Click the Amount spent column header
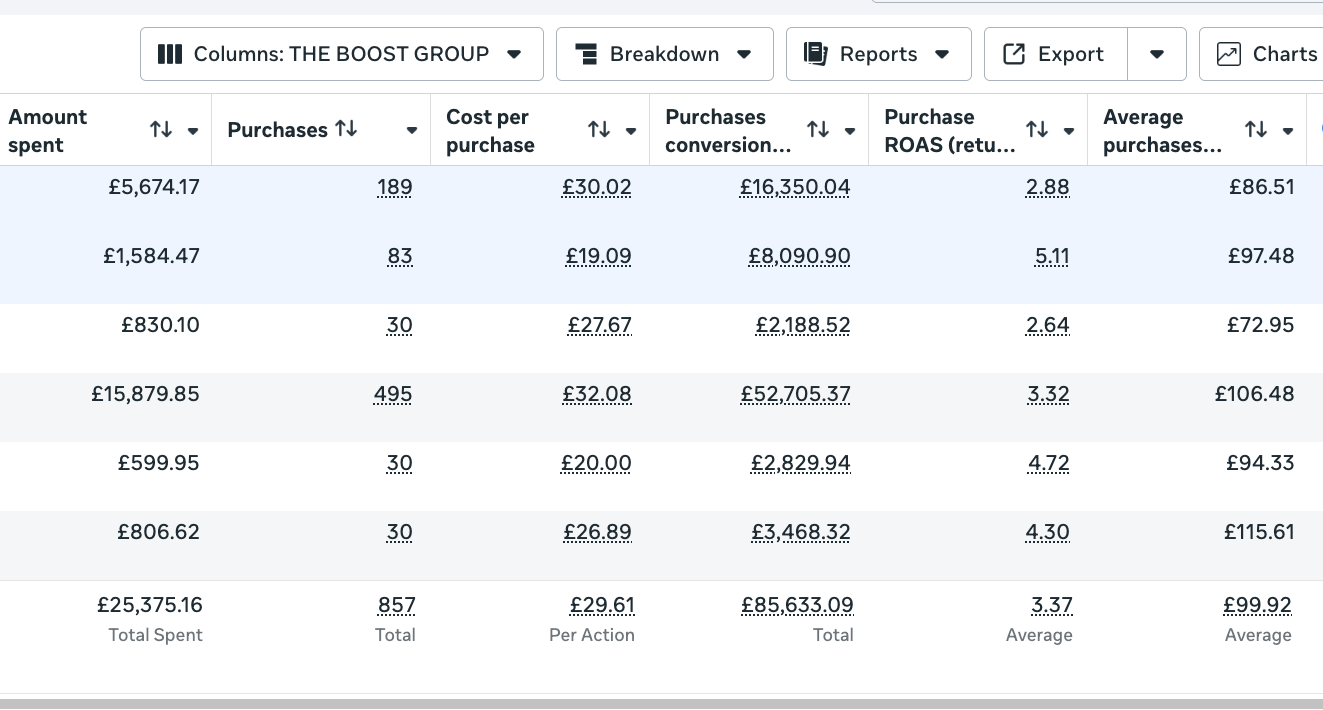1323x710 pixels. [x=105, y=130]
